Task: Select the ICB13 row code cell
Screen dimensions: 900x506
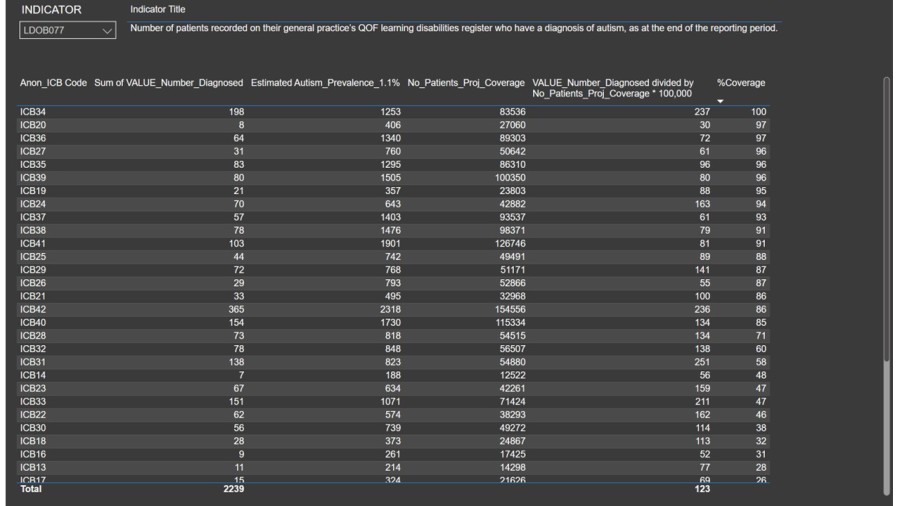Action: [x=33, y=467]
